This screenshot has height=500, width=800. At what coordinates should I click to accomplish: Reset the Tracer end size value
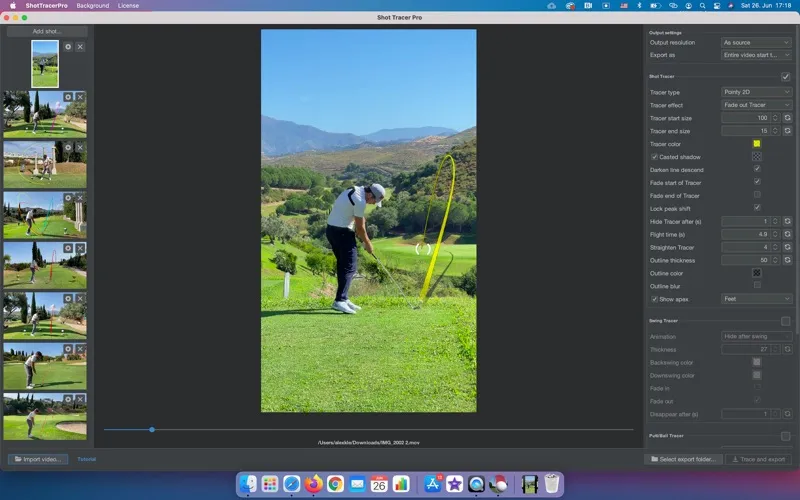(787, 131)
